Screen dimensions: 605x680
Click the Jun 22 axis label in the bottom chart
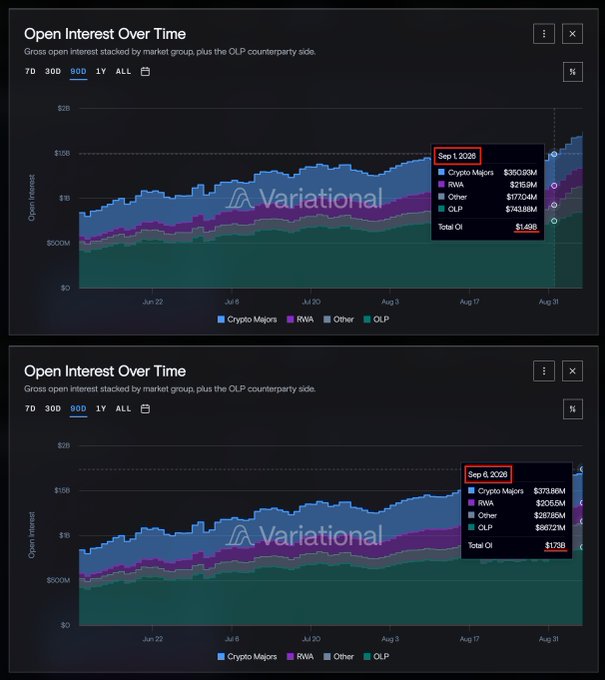pyautogui.click(x=153, y=639)
